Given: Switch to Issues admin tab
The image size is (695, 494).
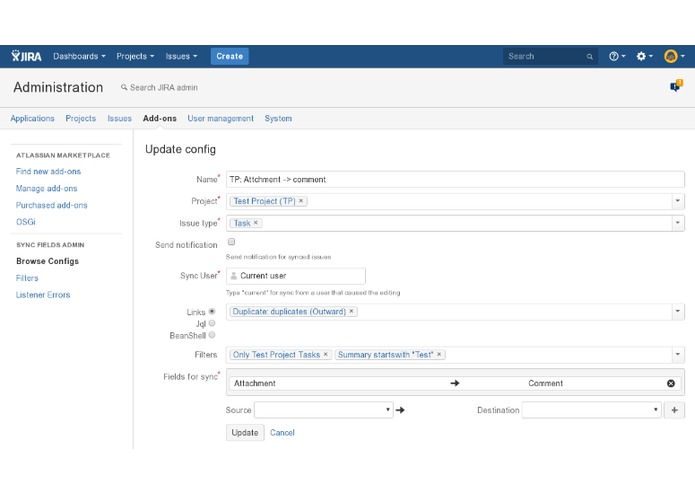Looking at the screenshot, I should pyautogui.click(x=120, y=118).
